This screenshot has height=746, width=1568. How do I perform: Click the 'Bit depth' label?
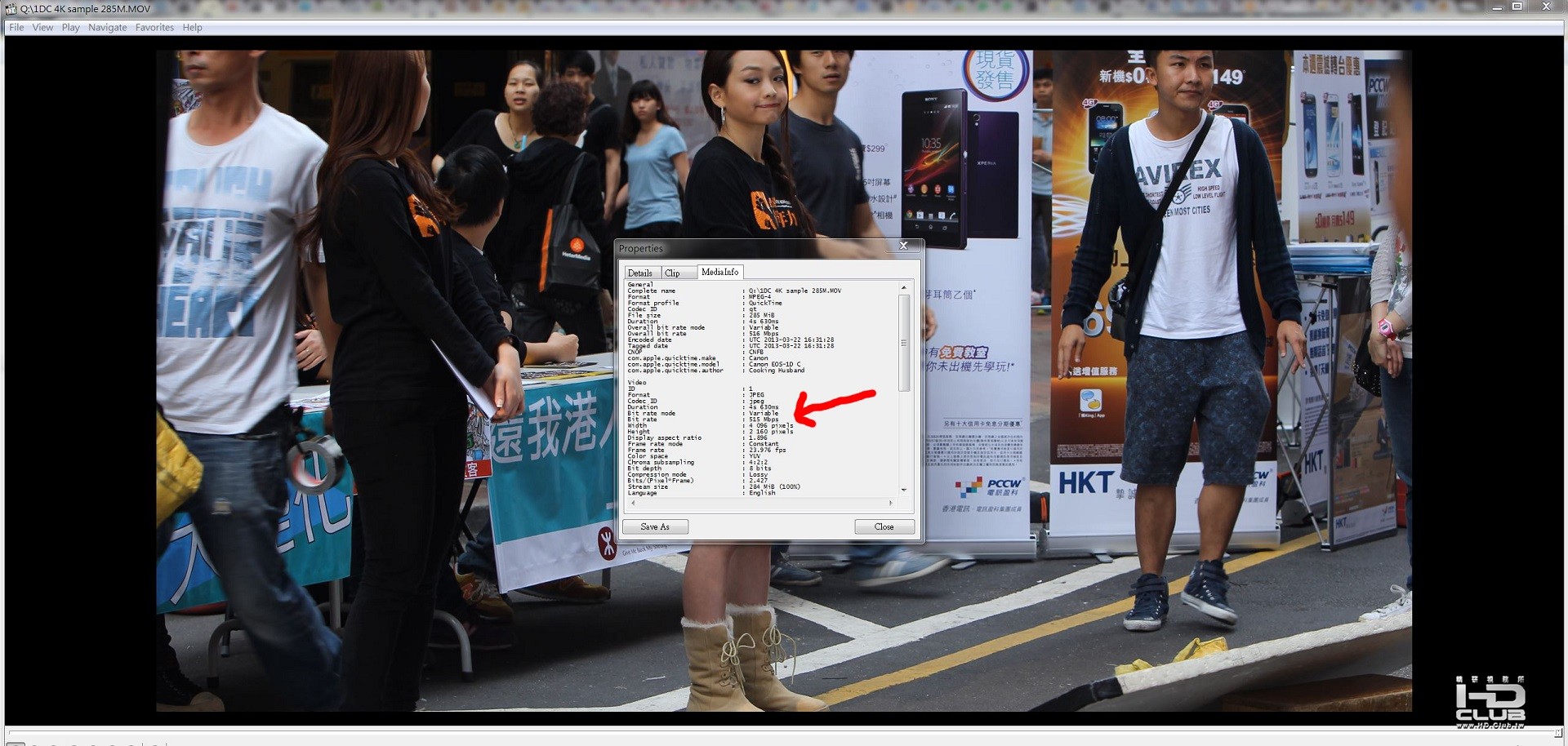(644, 468)
